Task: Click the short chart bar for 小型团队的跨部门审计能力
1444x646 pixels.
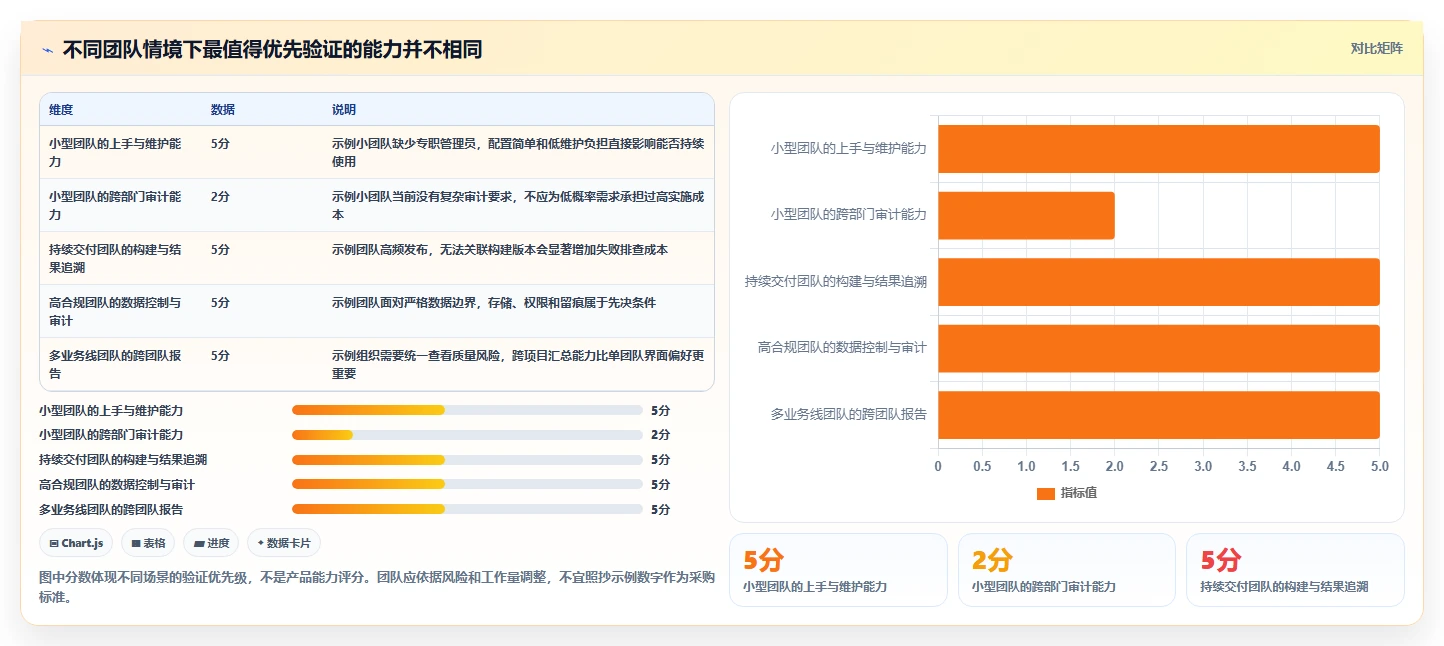Action: point(1026,215)
